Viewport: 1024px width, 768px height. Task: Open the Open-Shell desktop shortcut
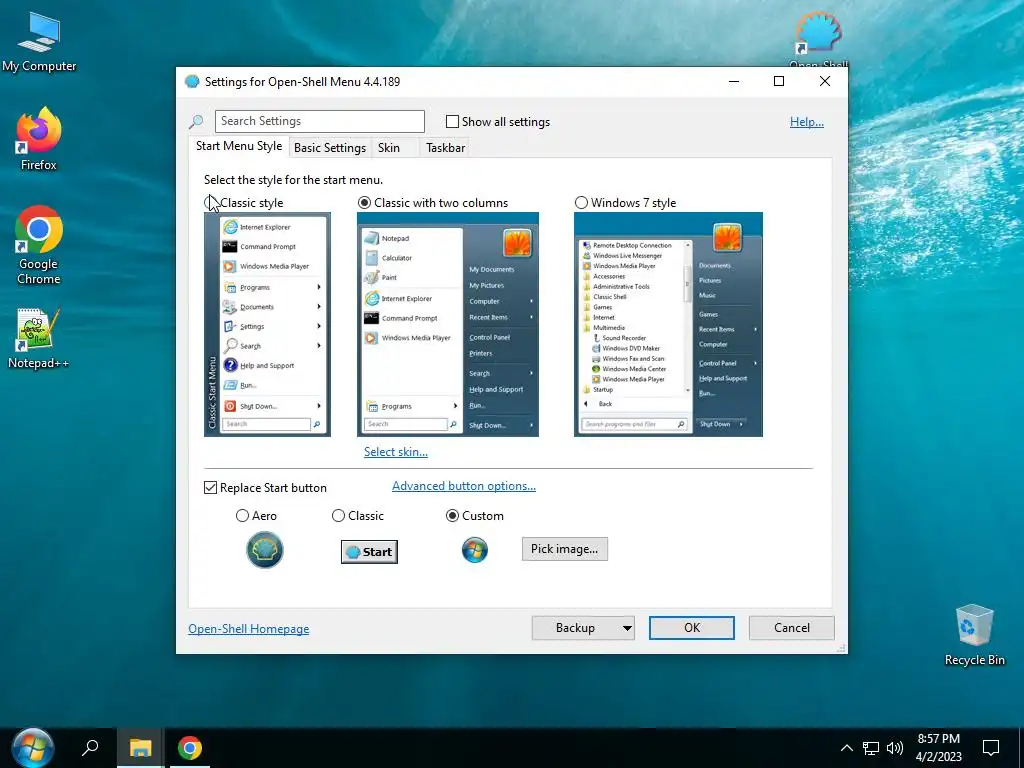click(818, 39)
